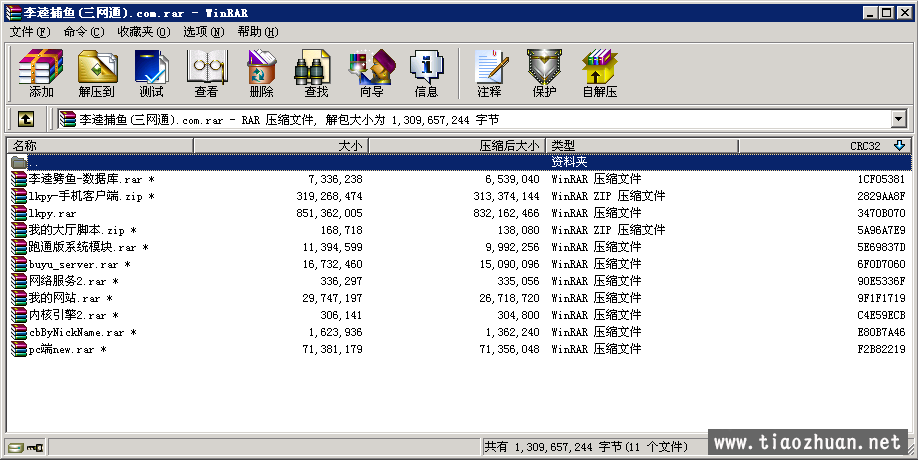Click CRC32 value 5A96A7E9
Image resolution: width=918 pixels, height=460 pixels.
[881, 230]
